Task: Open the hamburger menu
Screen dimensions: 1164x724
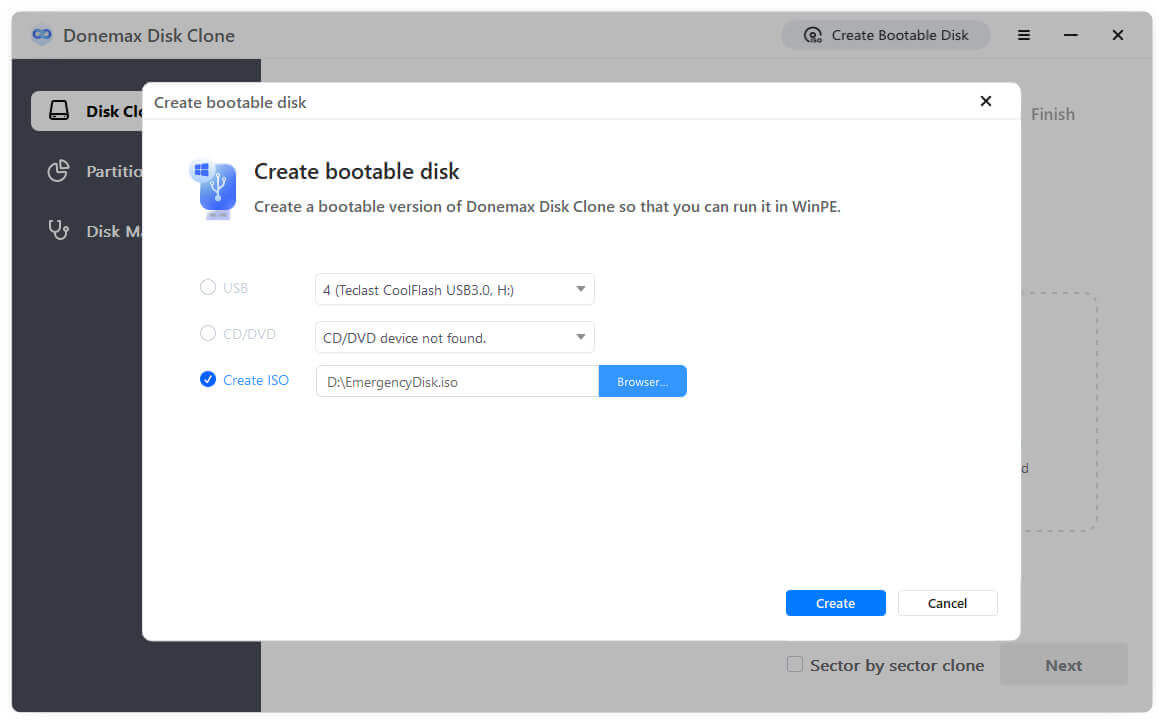Action: (1023, 34)
